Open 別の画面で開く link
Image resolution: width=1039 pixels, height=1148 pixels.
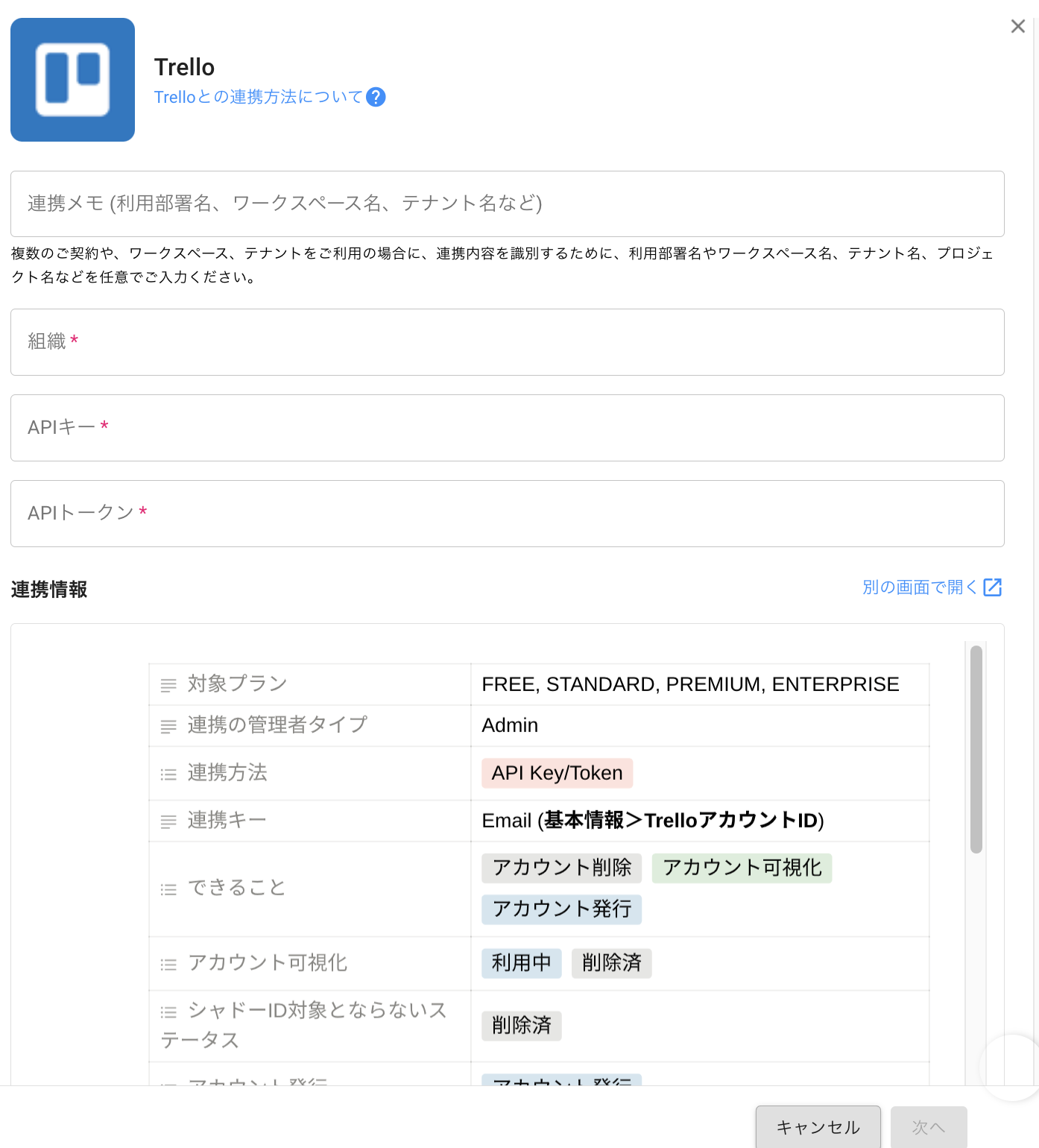[919, 587]
